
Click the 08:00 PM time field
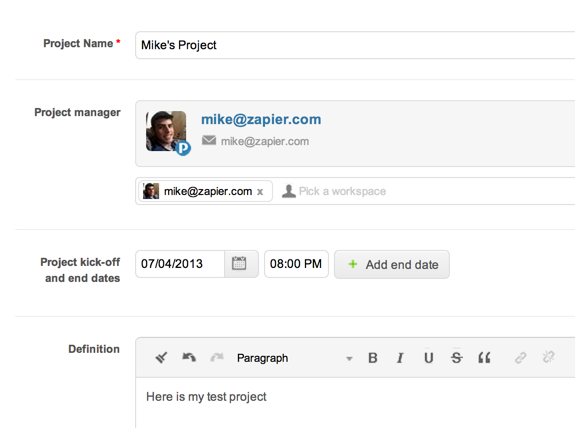click(x=296, y=264)
